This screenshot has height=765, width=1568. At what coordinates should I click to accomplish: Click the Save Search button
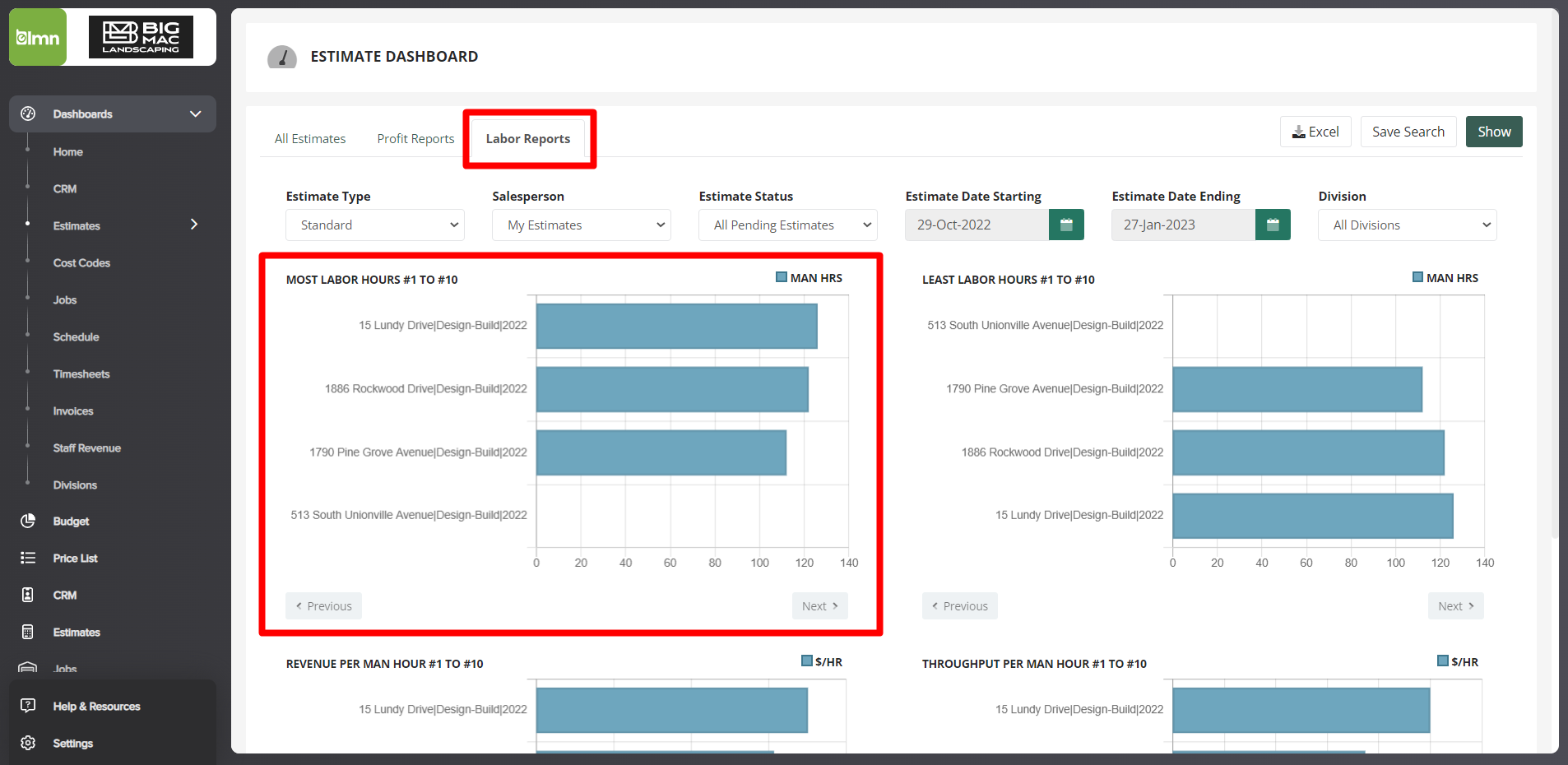pos(1408,132)
